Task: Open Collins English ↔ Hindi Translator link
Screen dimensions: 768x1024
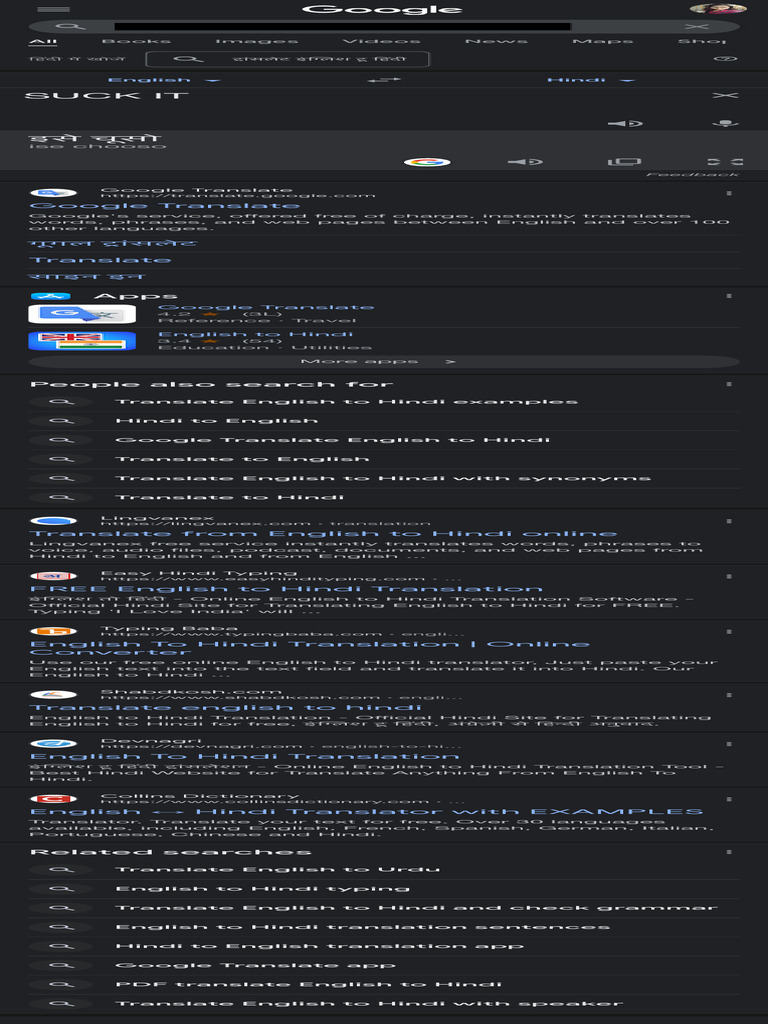Action: 366,812
